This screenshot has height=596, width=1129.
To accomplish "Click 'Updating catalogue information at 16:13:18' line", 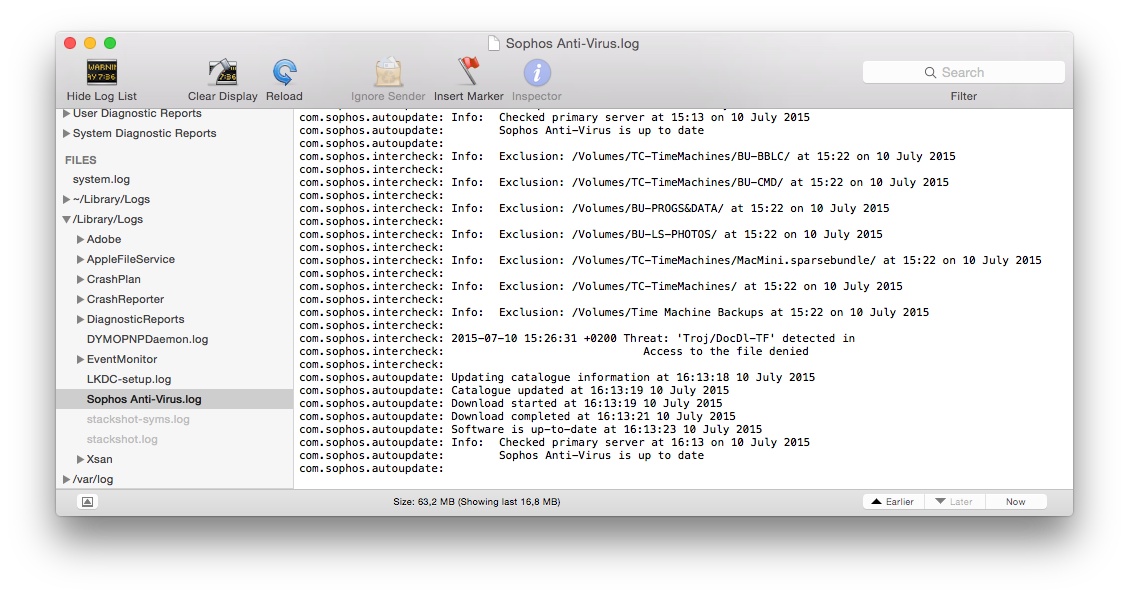I will (557, 378).
